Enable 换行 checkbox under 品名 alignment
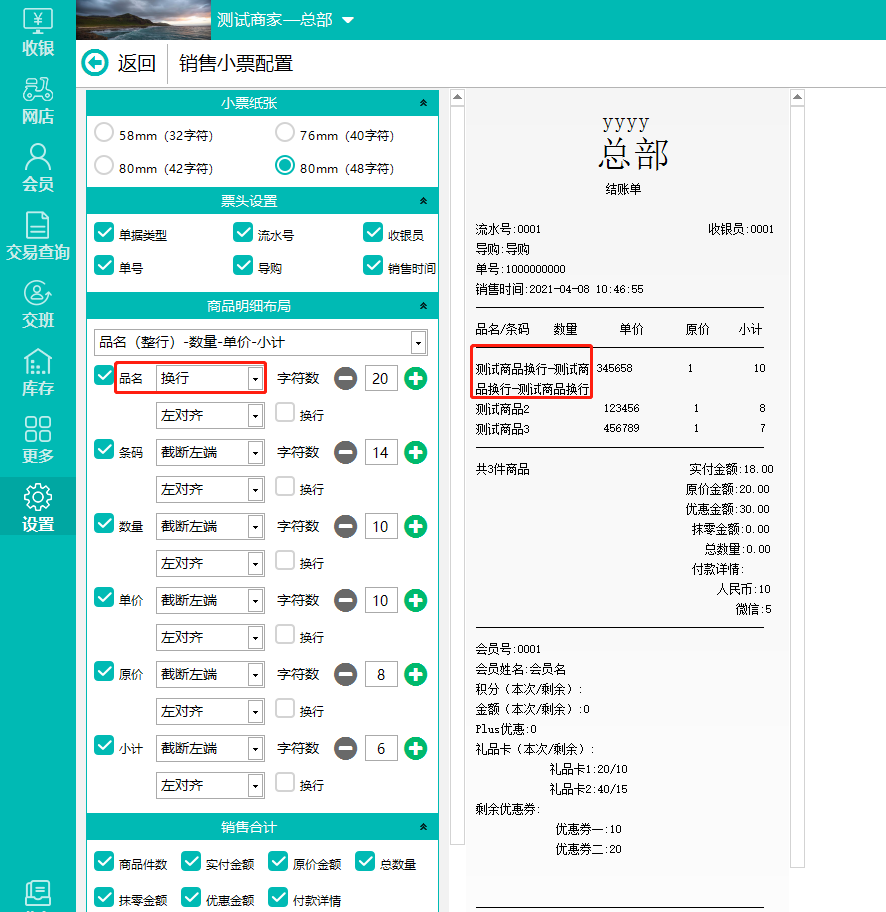Viewport: 886px width, 912px height. point(285,413)
